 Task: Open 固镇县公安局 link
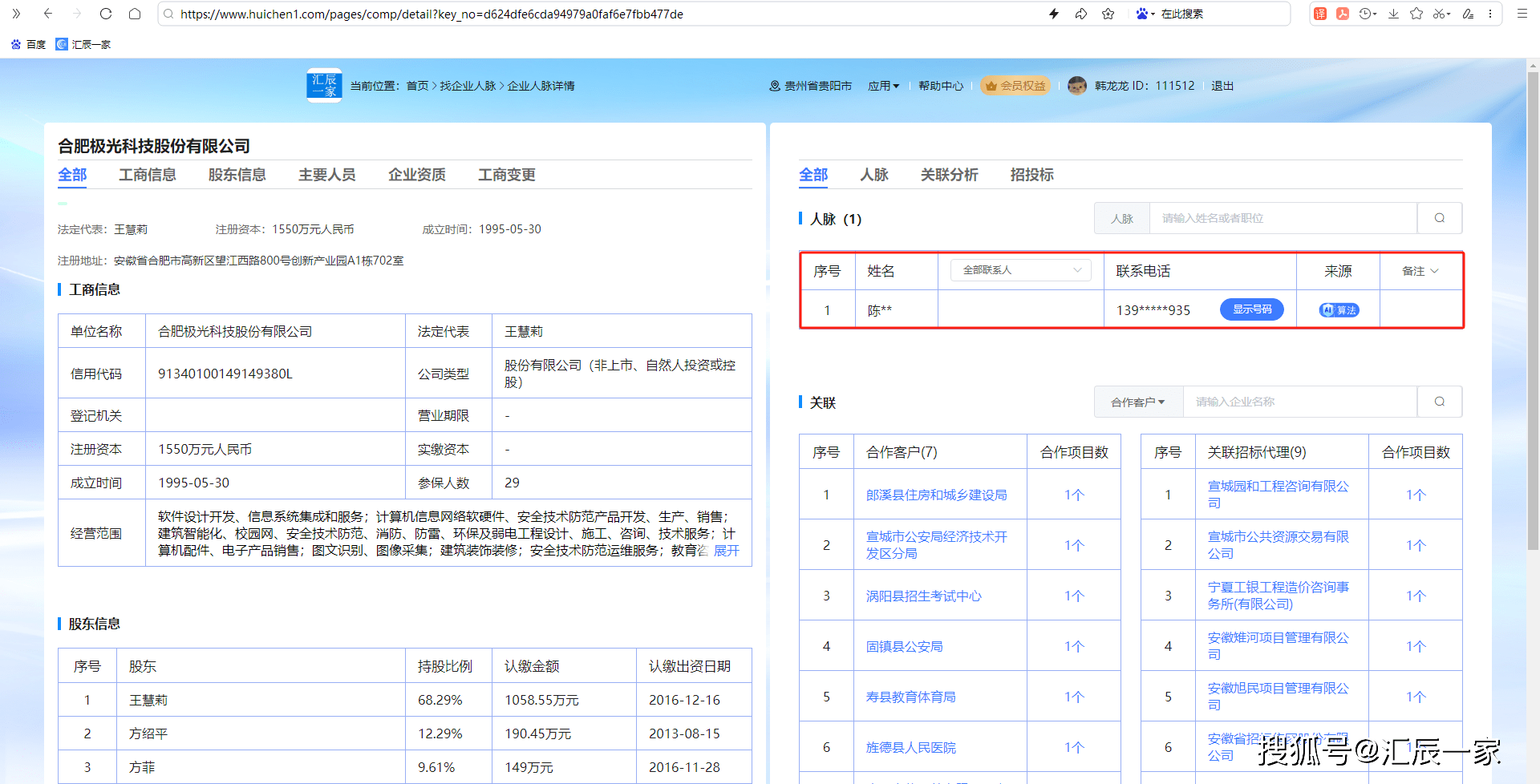click(x=905, y=646)
